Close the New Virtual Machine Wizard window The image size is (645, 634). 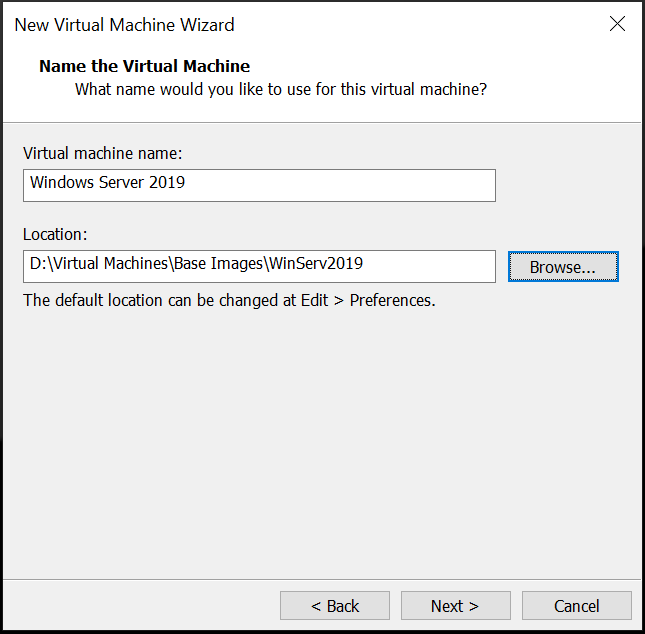[617, 24]
